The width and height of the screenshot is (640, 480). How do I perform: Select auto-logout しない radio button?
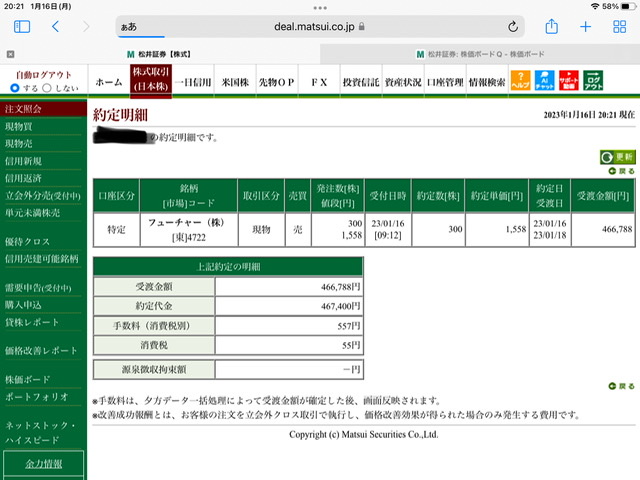click(x=47, y=88)
